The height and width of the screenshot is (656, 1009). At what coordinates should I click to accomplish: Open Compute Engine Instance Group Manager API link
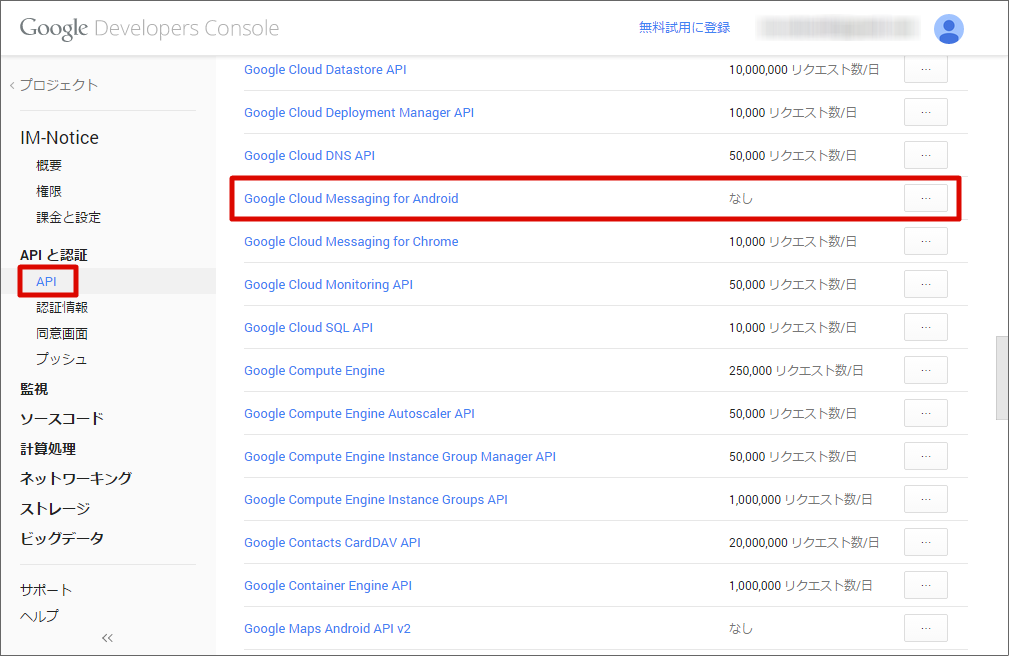(400, 456)
